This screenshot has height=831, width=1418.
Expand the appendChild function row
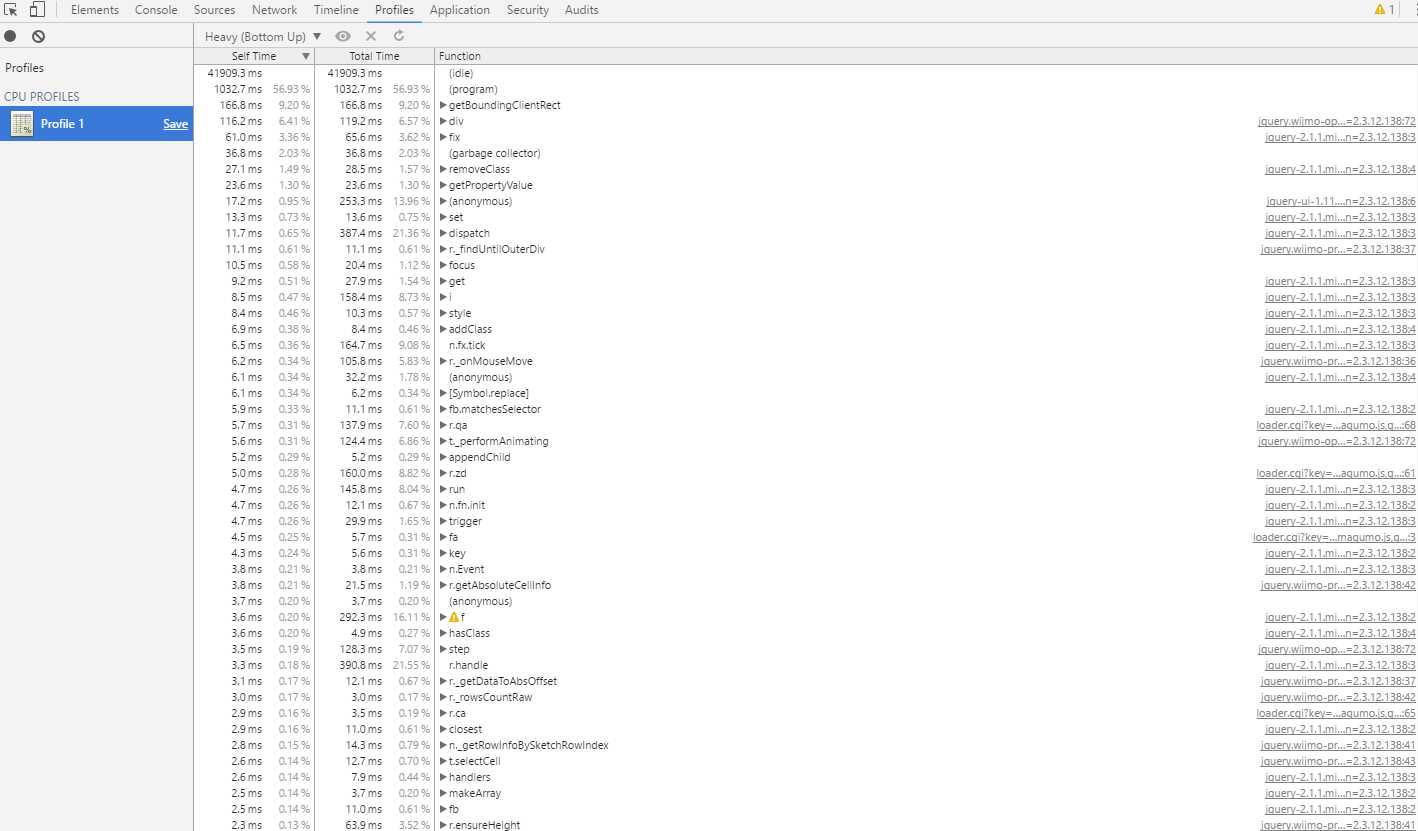pos(443,457)
